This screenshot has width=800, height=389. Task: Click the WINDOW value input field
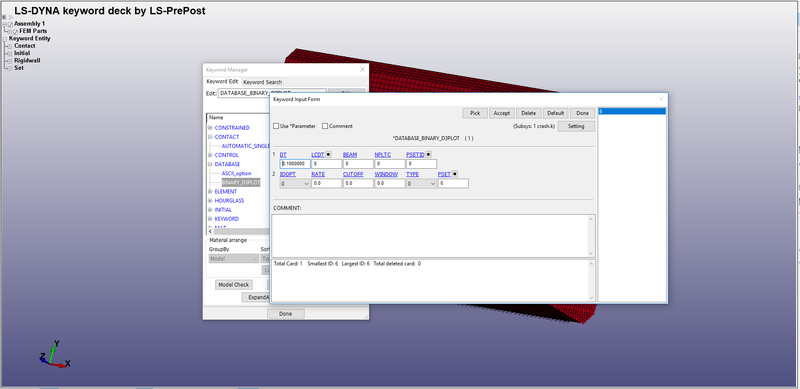click(390, 183)
